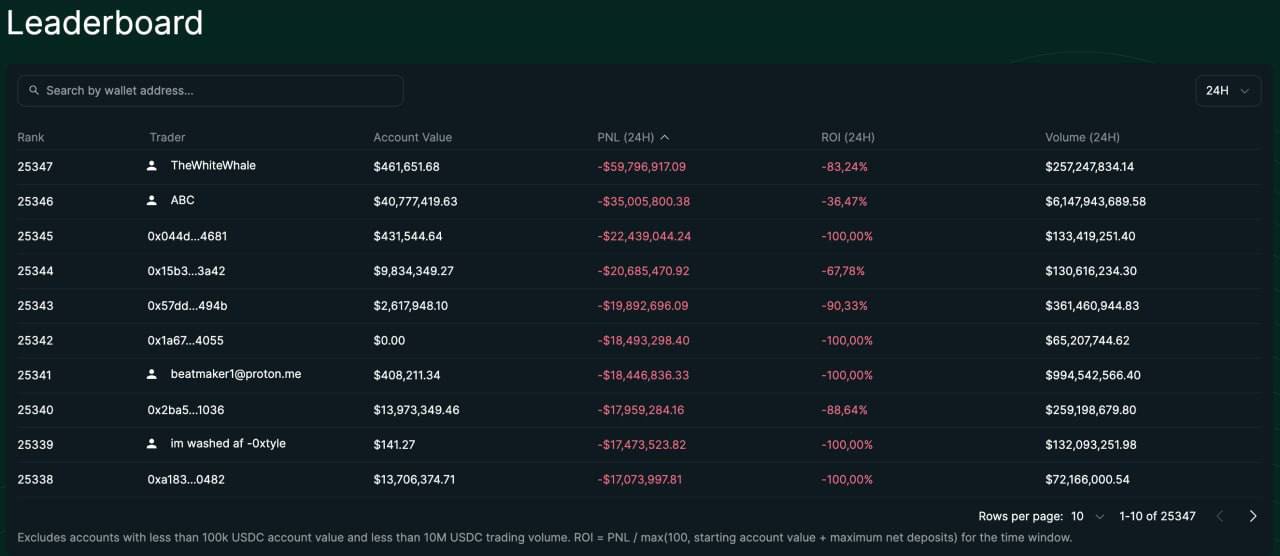This screenshot has width=1280, height=556.
Task: Sort by Rank column header
Action: (x=31, y=137)
